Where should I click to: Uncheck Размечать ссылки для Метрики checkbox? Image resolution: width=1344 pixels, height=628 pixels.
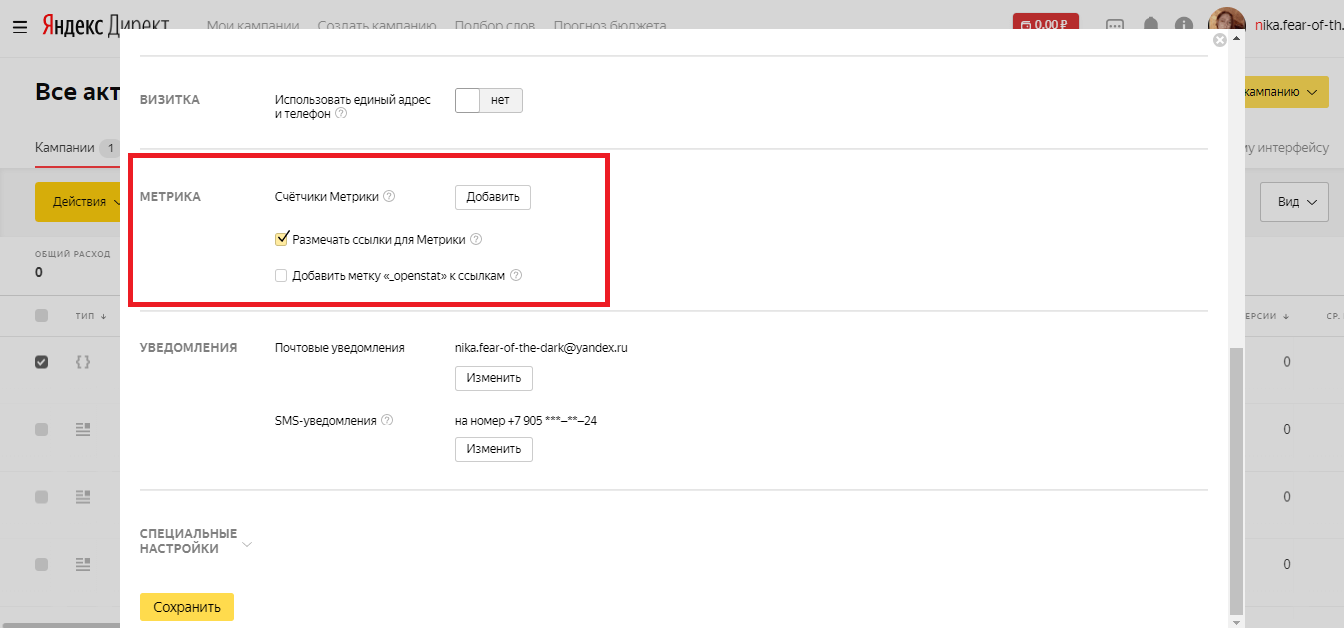pos(282,240)
